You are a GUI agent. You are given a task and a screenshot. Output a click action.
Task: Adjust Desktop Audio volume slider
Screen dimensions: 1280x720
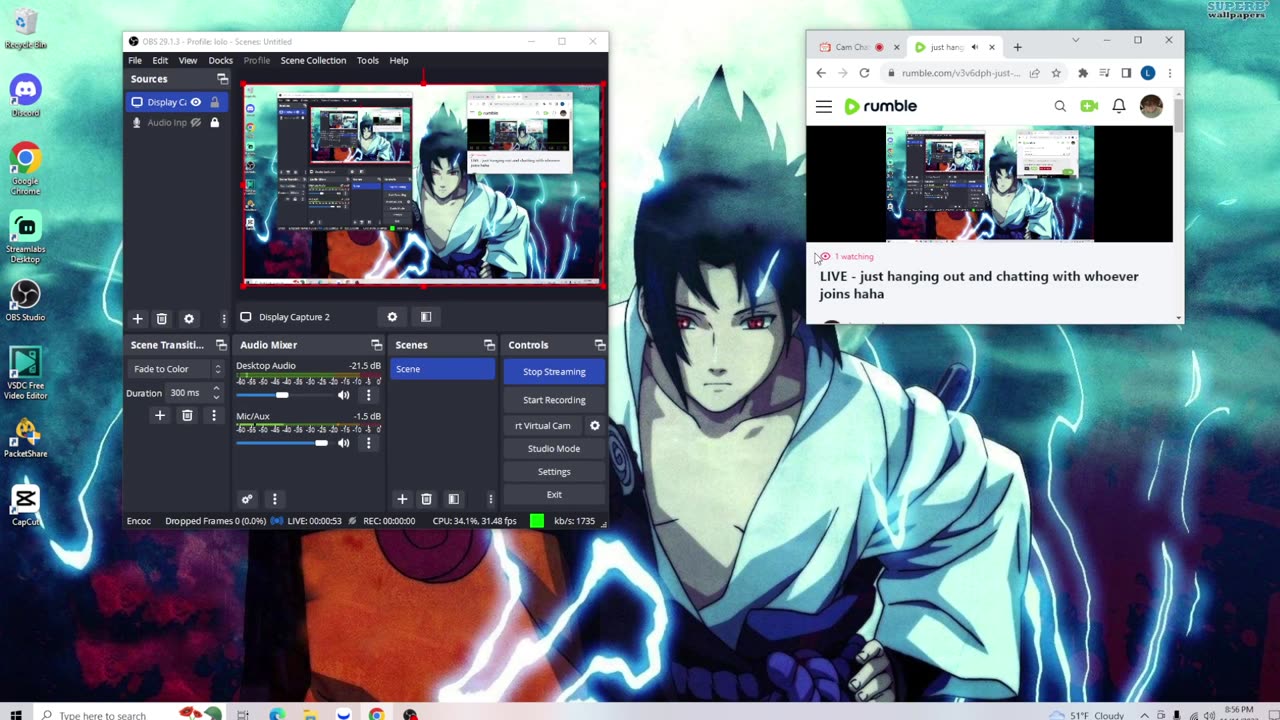282,395
